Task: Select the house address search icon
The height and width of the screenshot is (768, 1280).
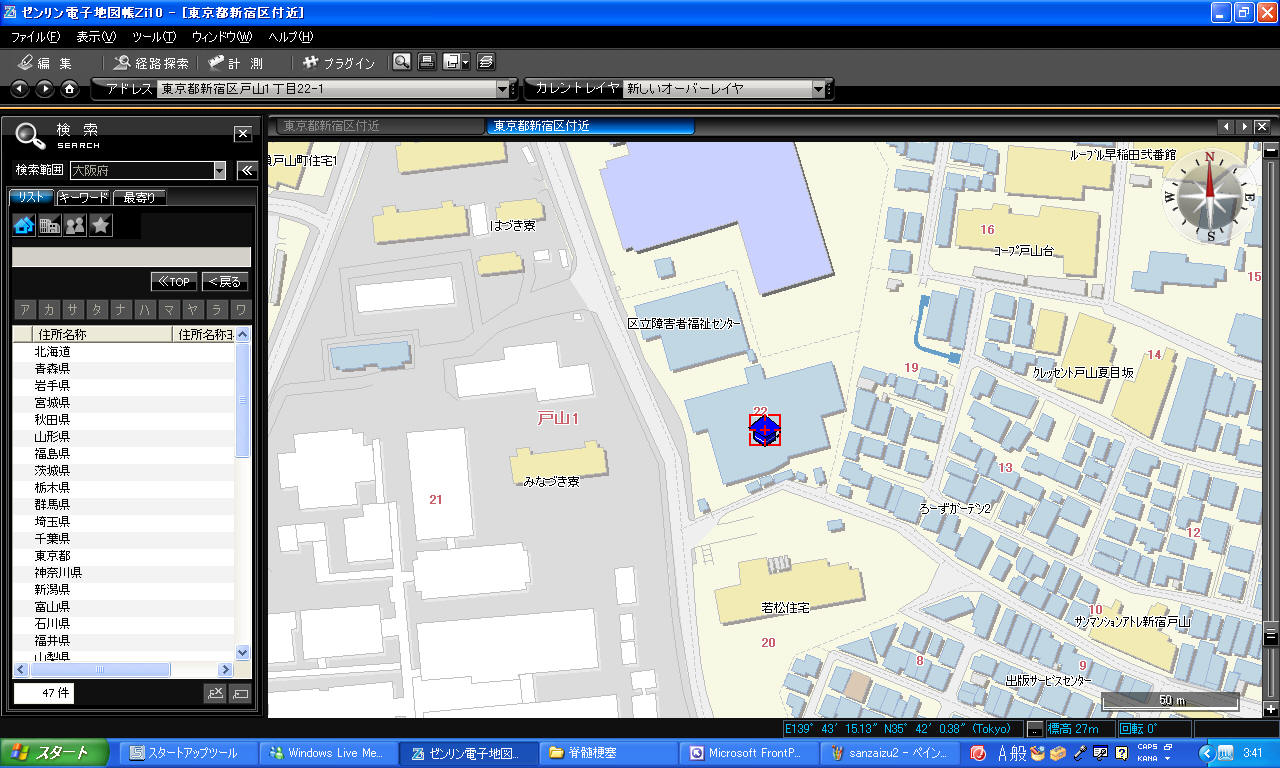Action: [x=24, y=226]
